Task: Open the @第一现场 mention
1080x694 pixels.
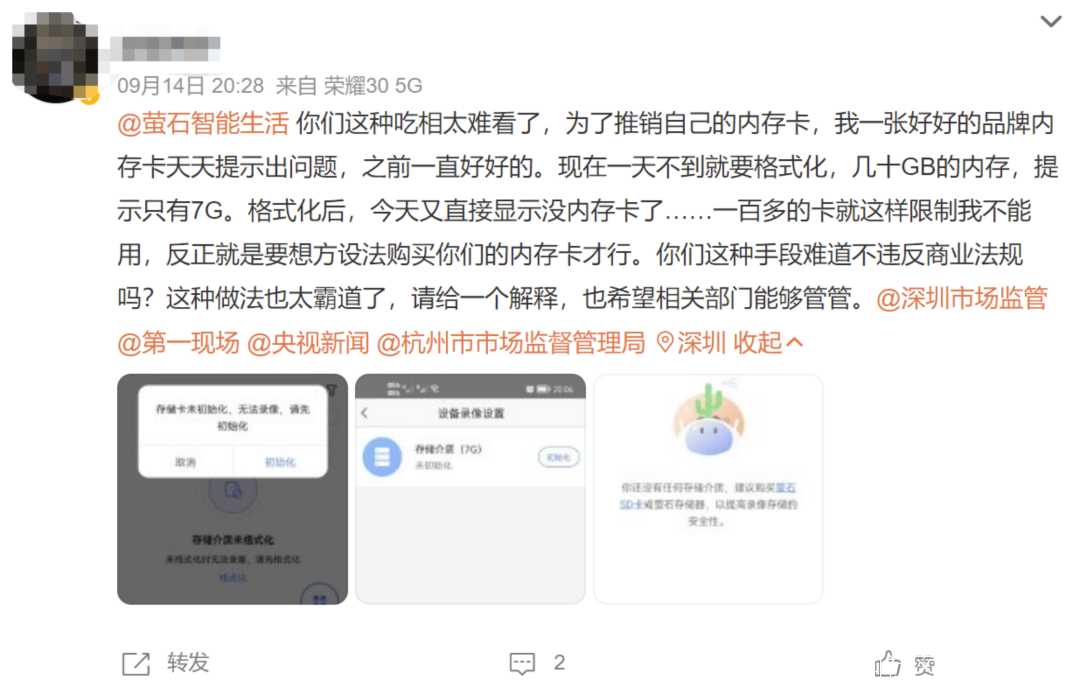Action: point(178,342)
